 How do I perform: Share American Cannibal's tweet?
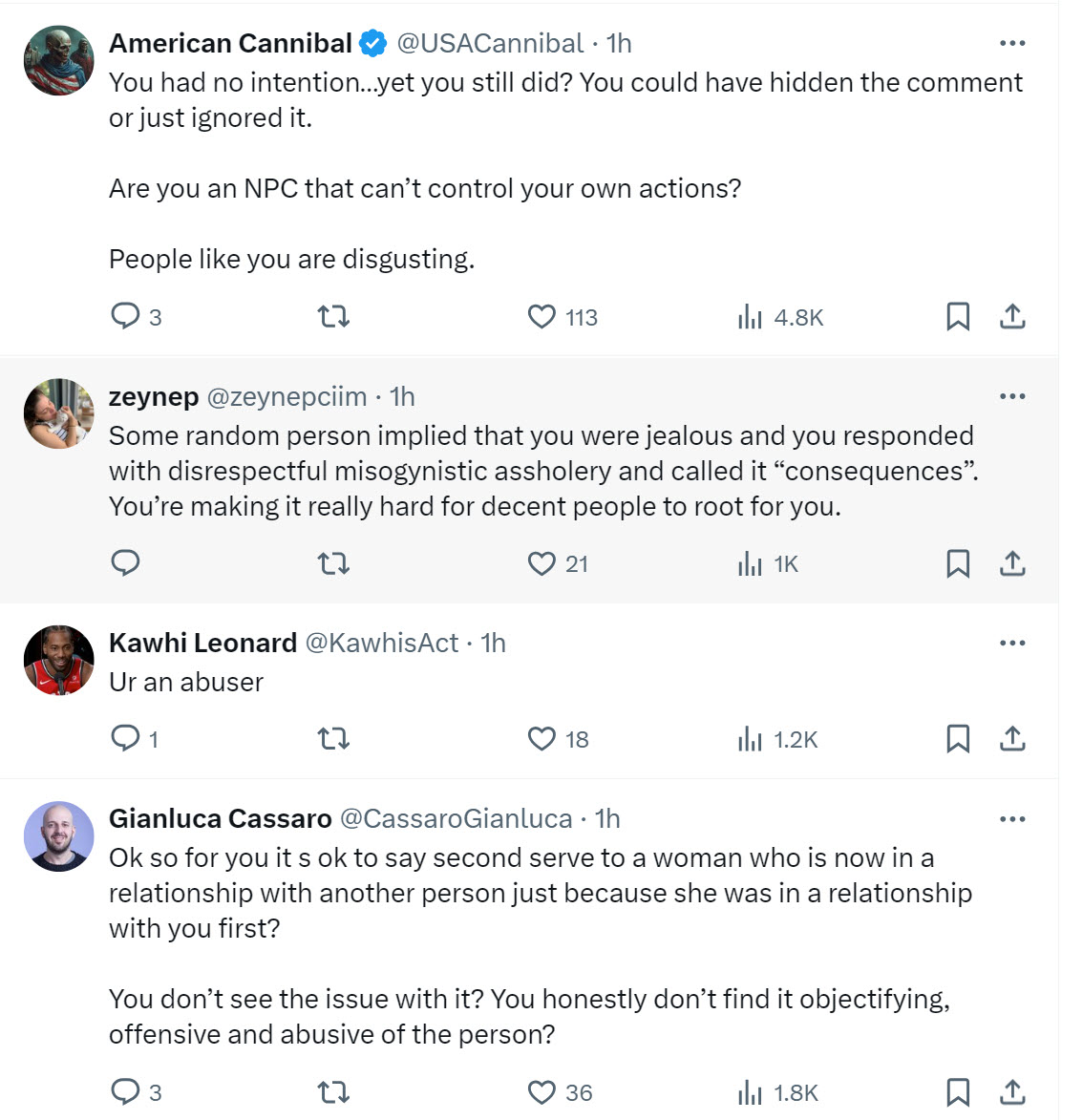[1015, 316]
